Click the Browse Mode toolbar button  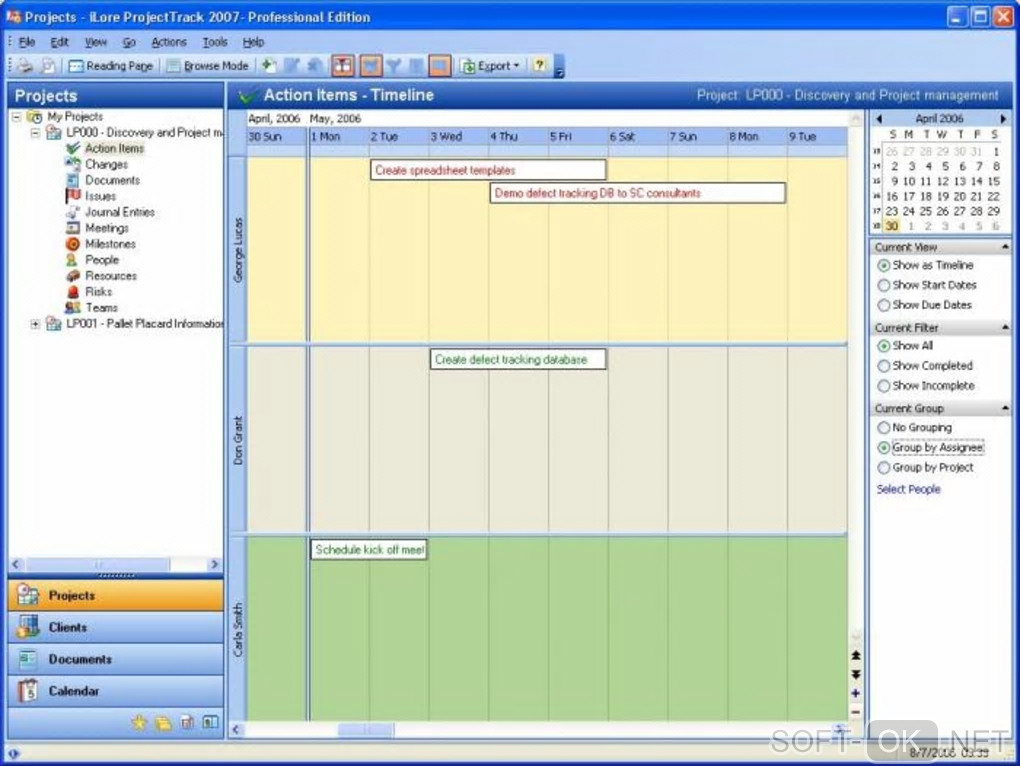point(207,66)
